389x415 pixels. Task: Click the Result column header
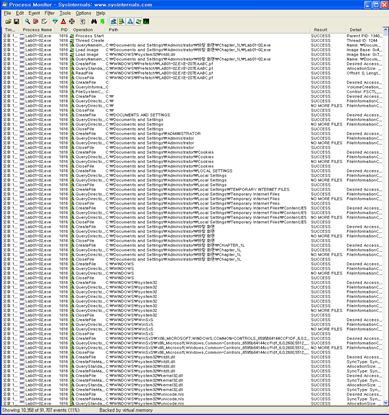point(328,30)
